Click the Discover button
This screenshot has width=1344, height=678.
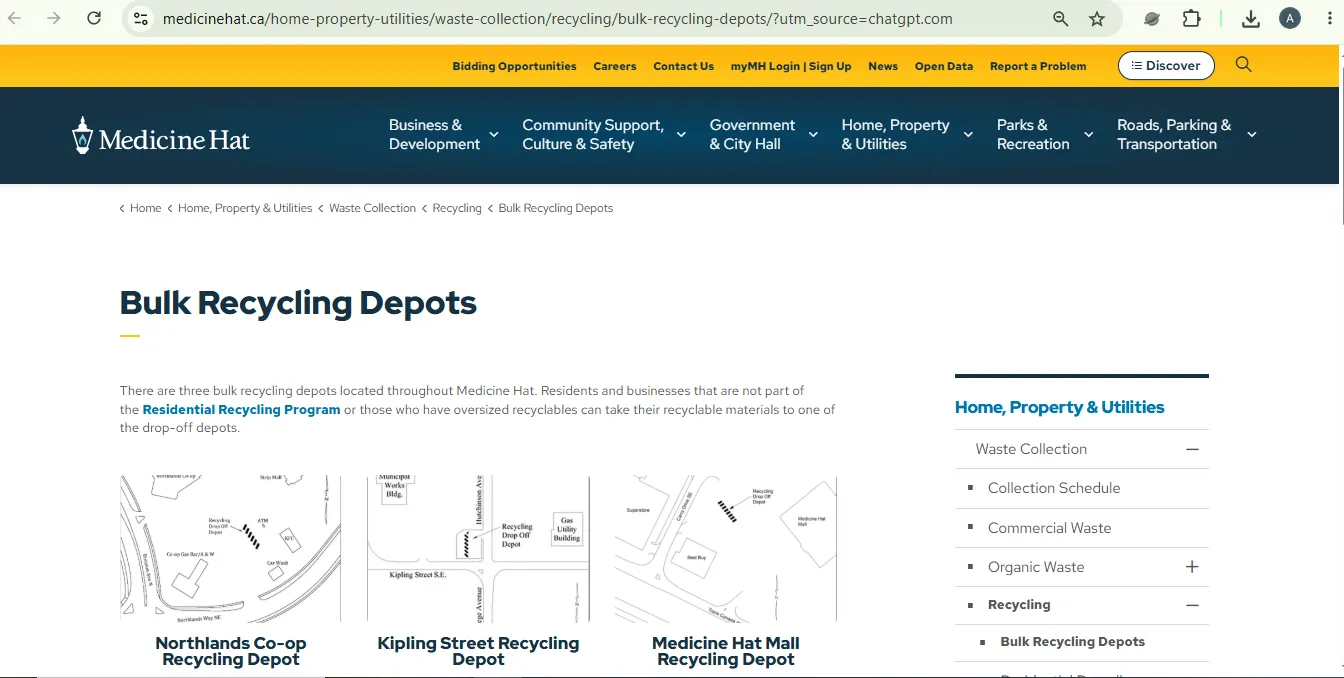point(1166,66)
